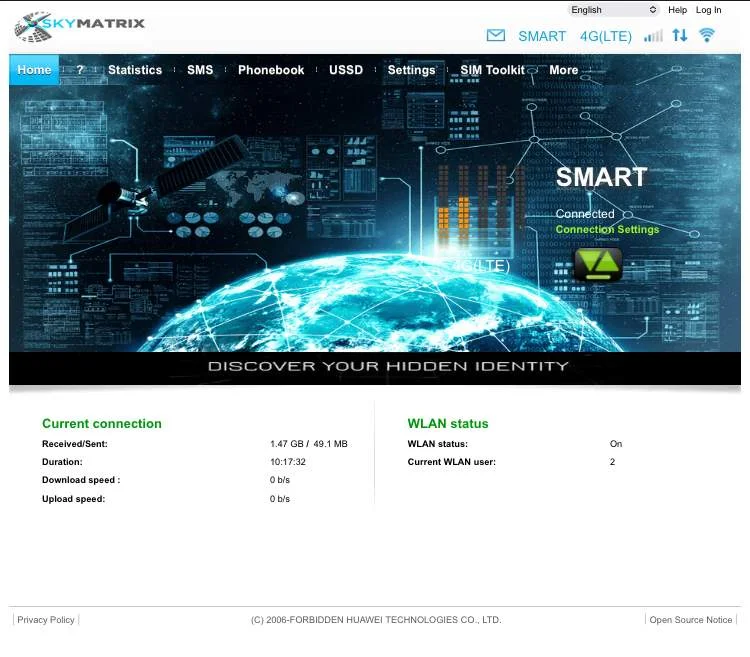This screenshot has width=750, height=657.
Task: Open the Connection Settings link
Action: tap(607, 230)
